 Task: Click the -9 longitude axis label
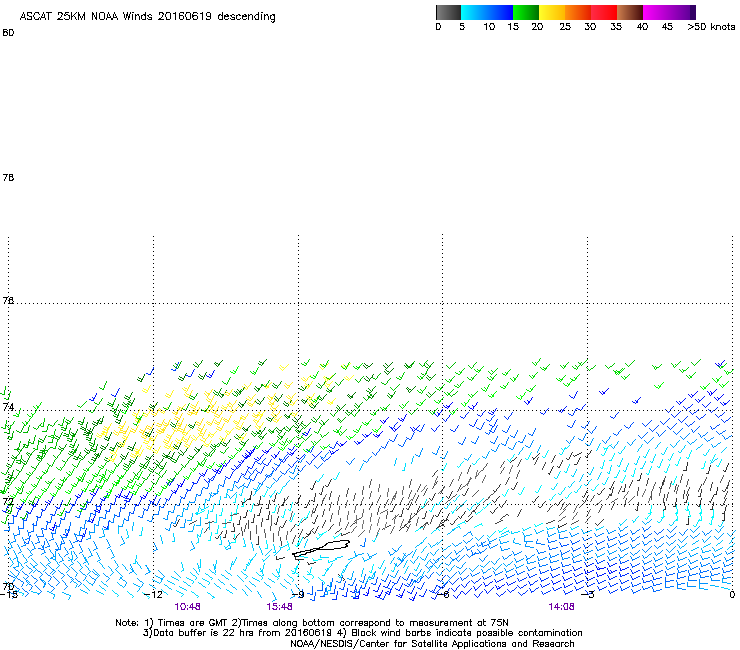pos(298,594)
